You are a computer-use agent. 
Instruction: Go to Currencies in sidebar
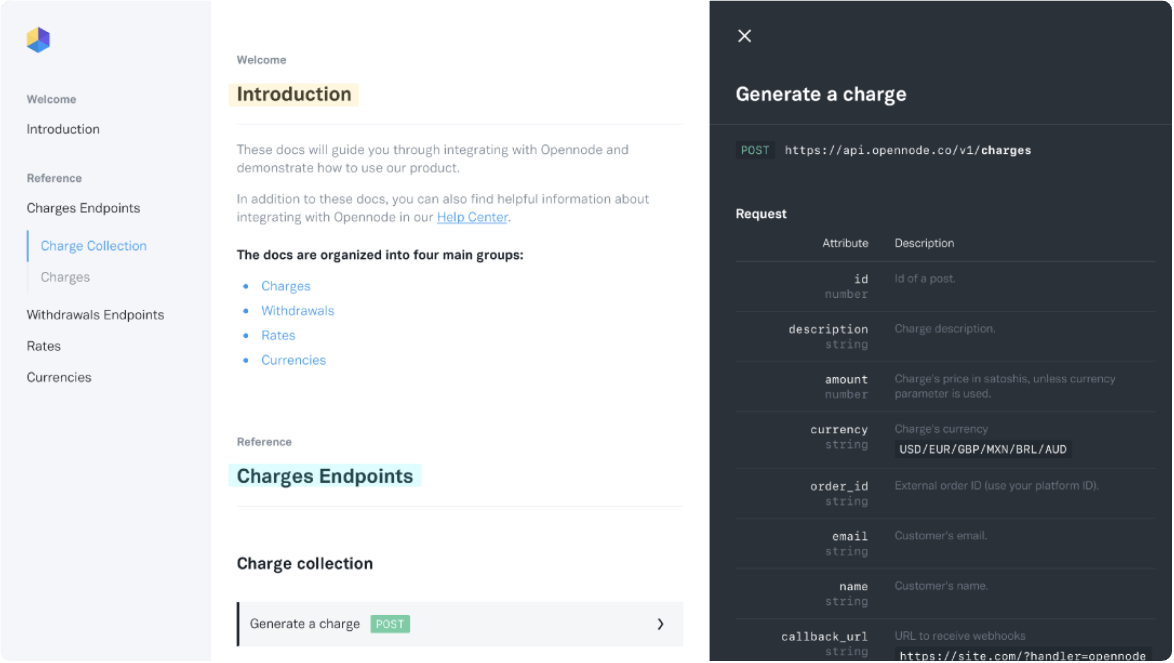click(59, 377)
